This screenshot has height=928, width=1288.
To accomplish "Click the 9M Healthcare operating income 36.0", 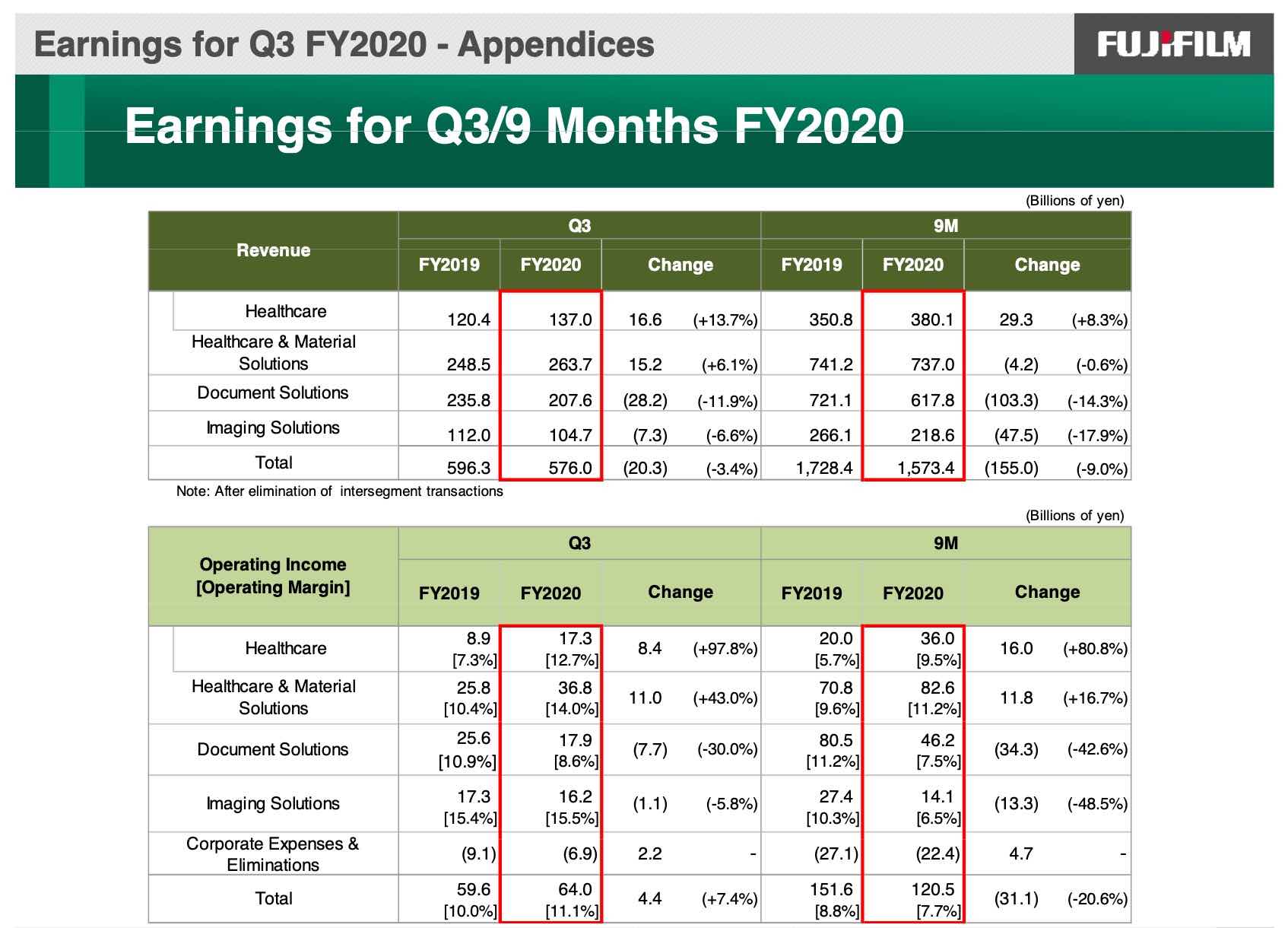I will coord(937,638).
